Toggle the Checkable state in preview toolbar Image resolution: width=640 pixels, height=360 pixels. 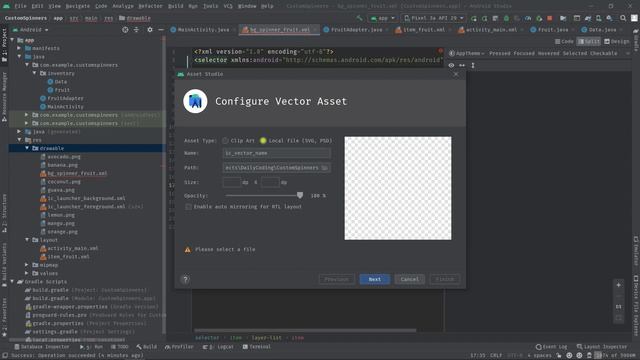coord(604,53)
